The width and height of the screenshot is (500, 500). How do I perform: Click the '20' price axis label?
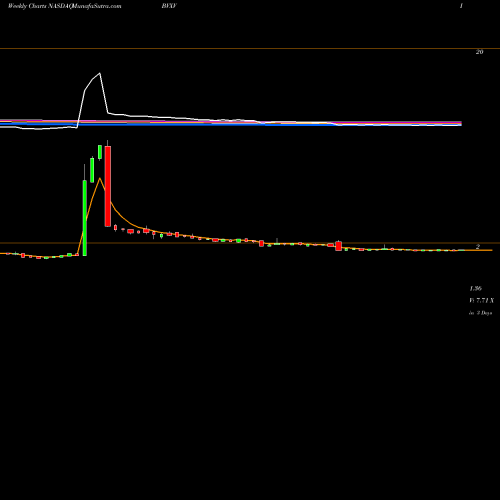pyautogui.click(x=479, y=52)
